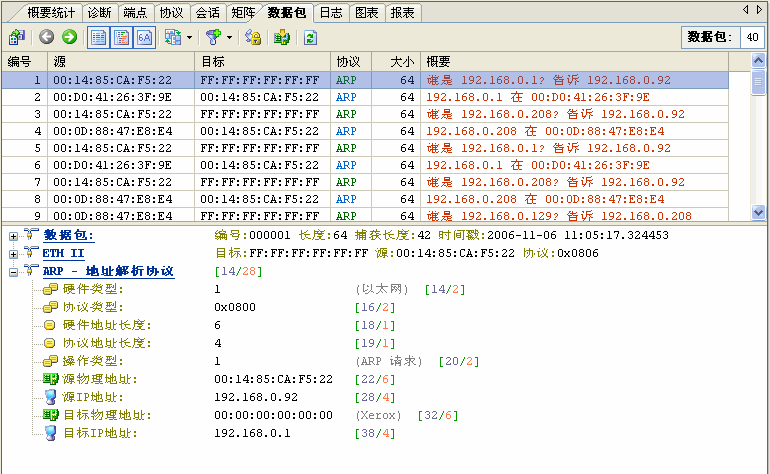Select the 目标物理地址 network card icon

tap(51, 415)
